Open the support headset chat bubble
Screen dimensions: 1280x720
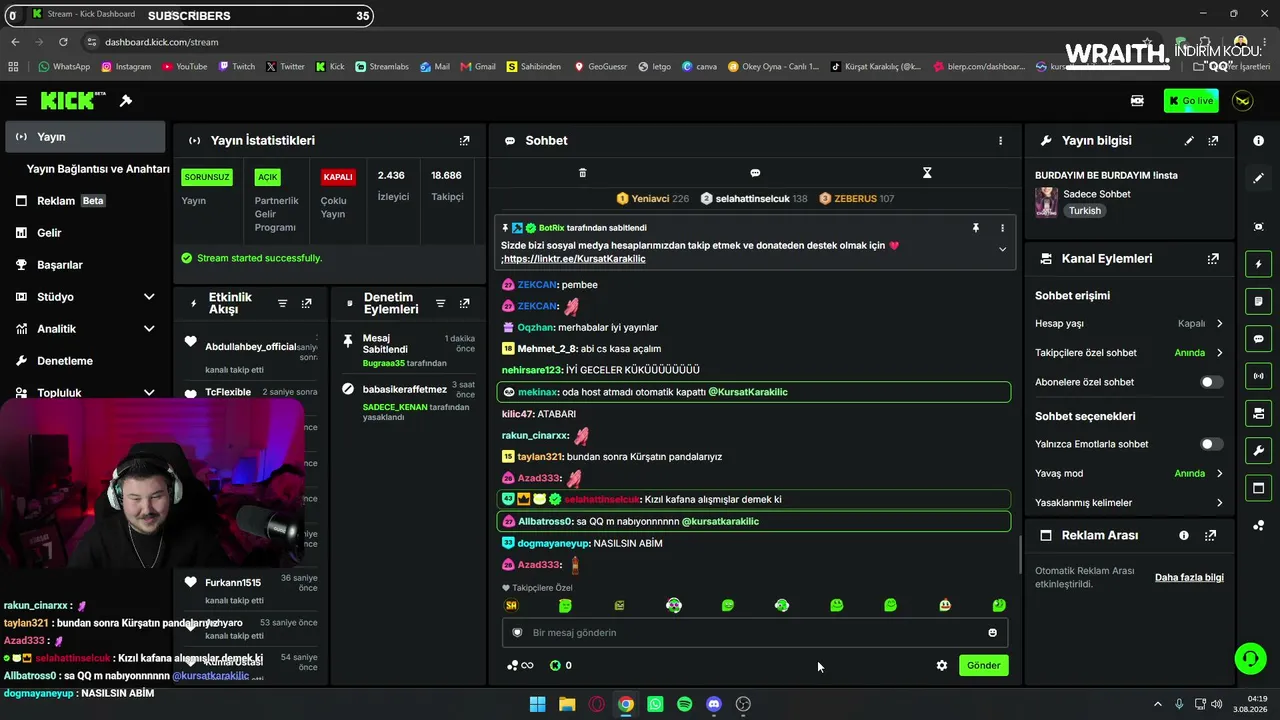click(1250, 658)
